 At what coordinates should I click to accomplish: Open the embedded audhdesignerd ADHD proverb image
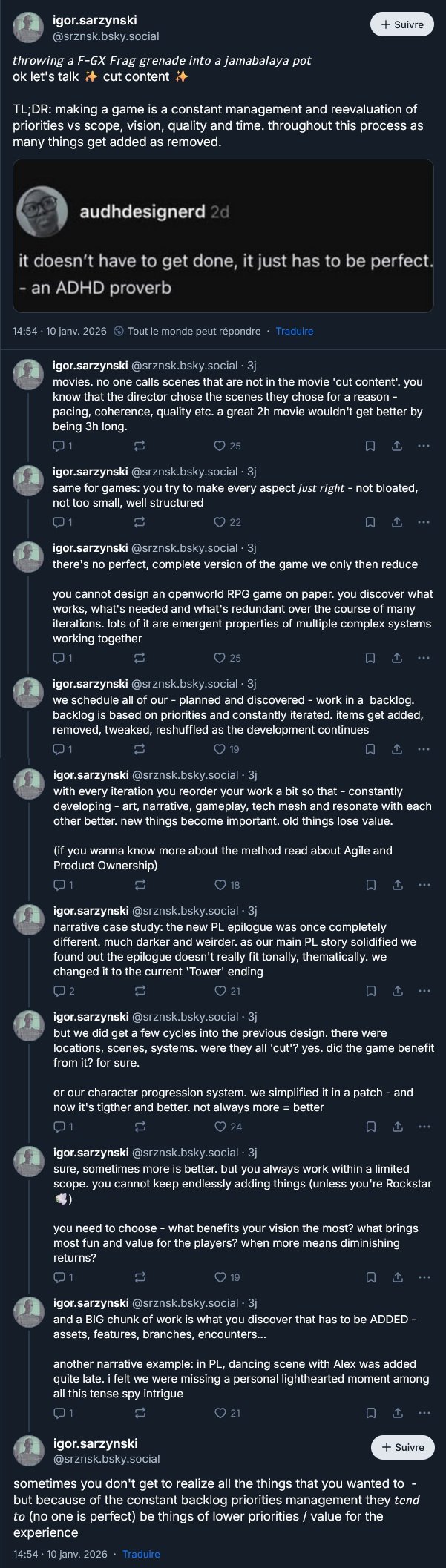223,236
